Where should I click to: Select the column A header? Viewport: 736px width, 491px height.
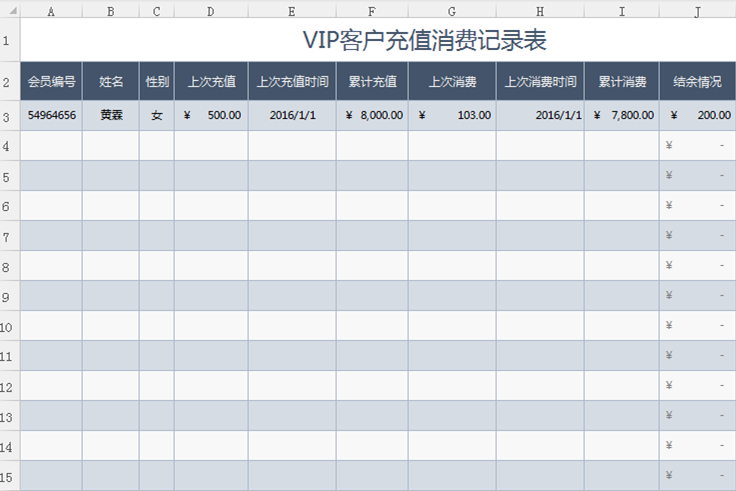(x=51, y=11)
